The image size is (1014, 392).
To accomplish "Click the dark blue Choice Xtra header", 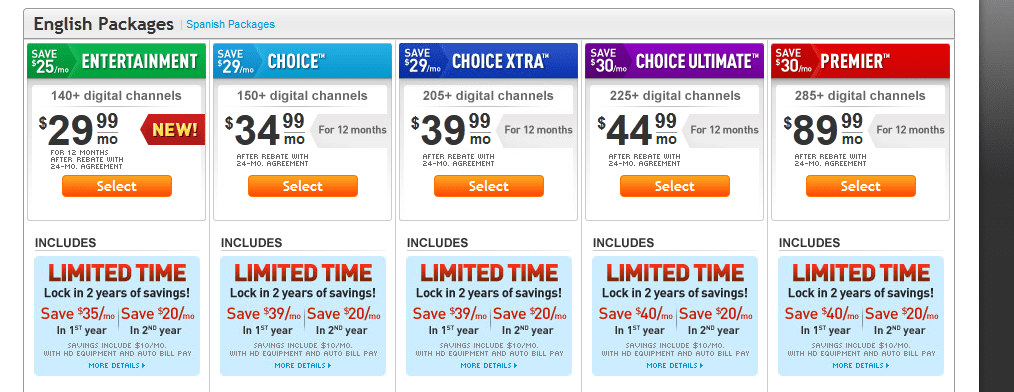I will point(488,61).
